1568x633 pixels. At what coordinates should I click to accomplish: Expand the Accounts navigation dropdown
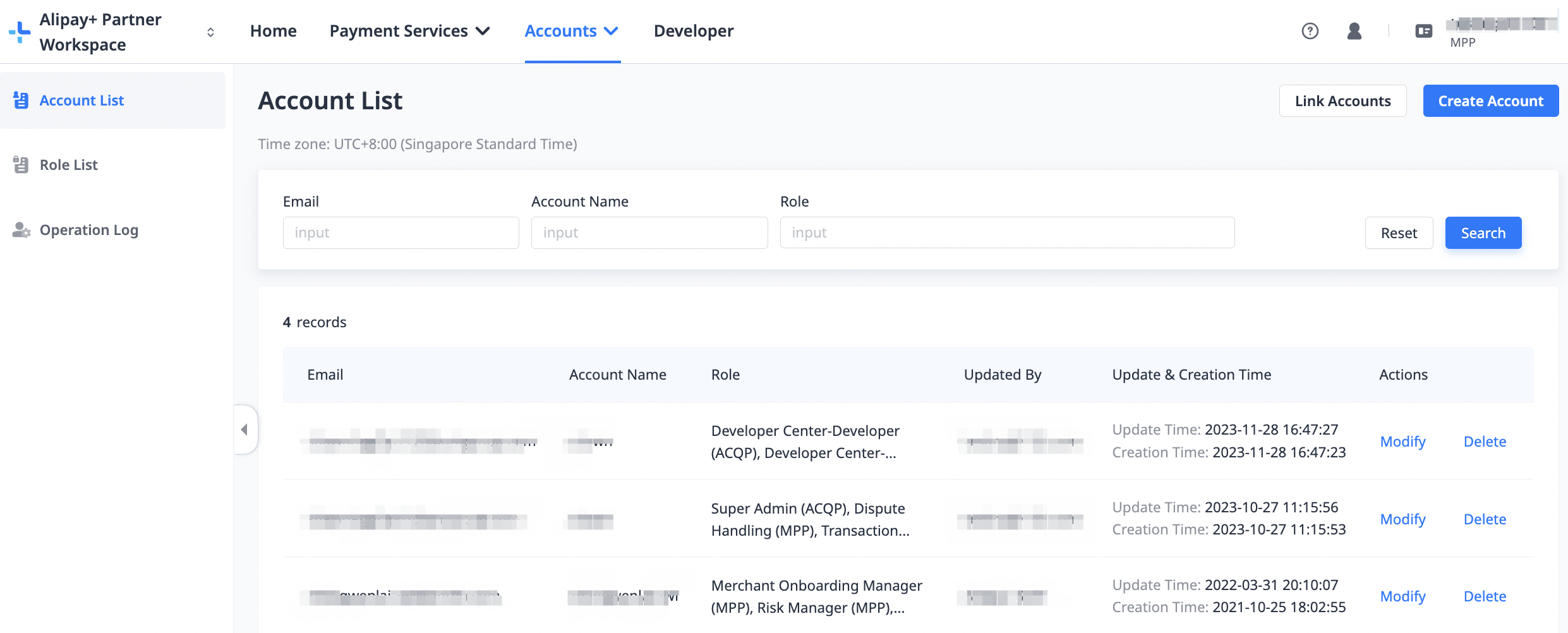tap(570, 30)
